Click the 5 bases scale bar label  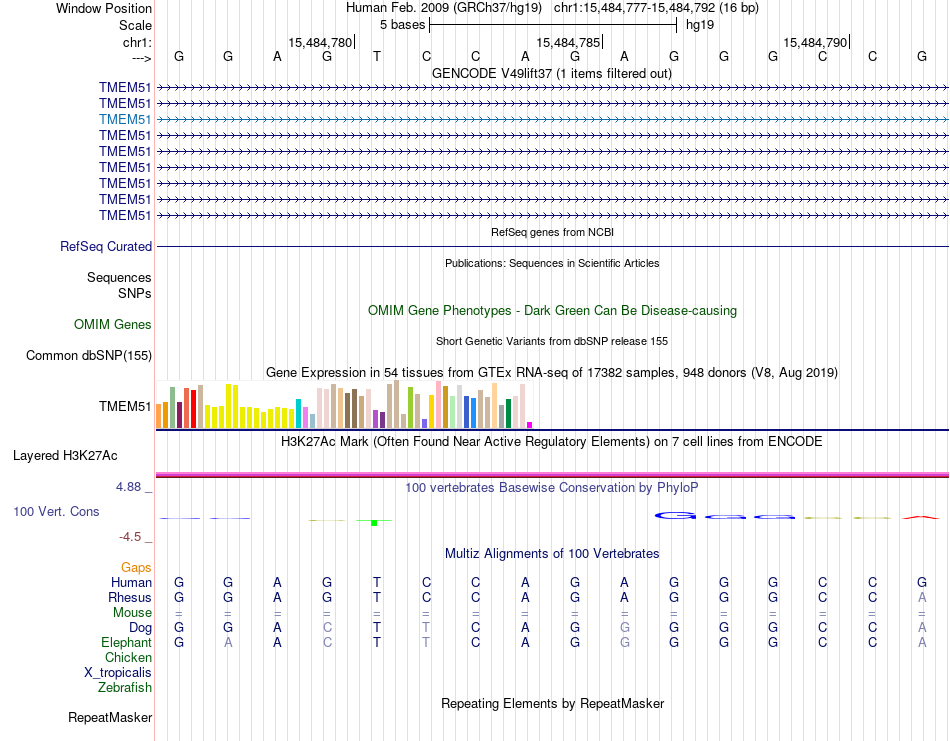pyautogui.click(x=402, y=25)
